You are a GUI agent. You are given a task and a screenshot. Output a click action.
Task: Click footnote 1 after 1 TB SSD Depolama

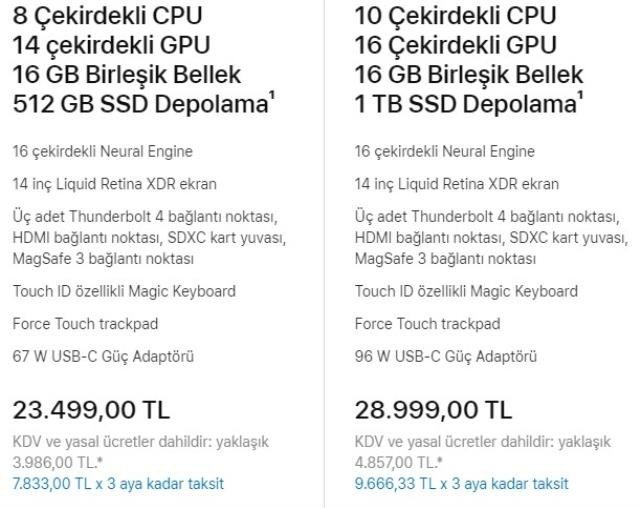coord(579,95)
